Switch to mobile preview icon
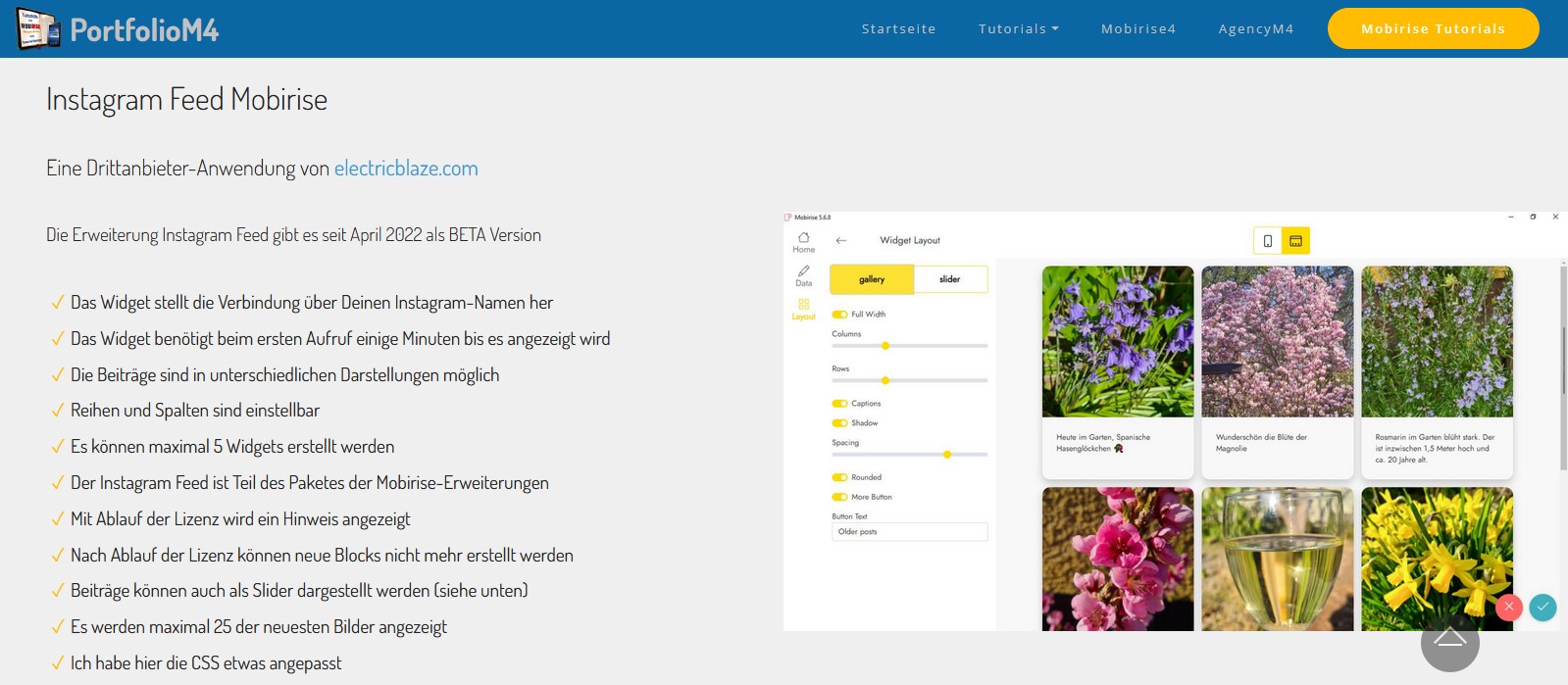This screenshot has height=685, width=1568. click(1268, 241)
